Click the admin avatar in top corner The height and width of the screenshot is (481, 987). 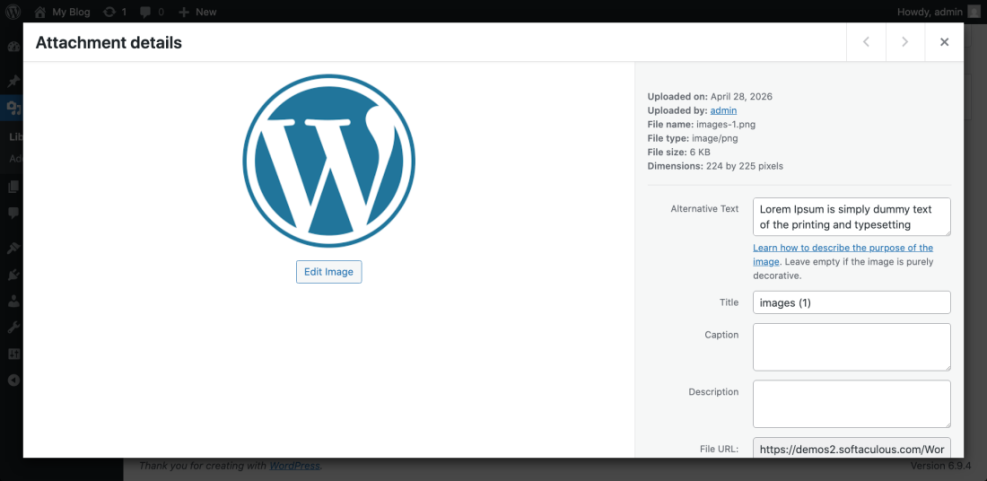click(x=974, y=11)
